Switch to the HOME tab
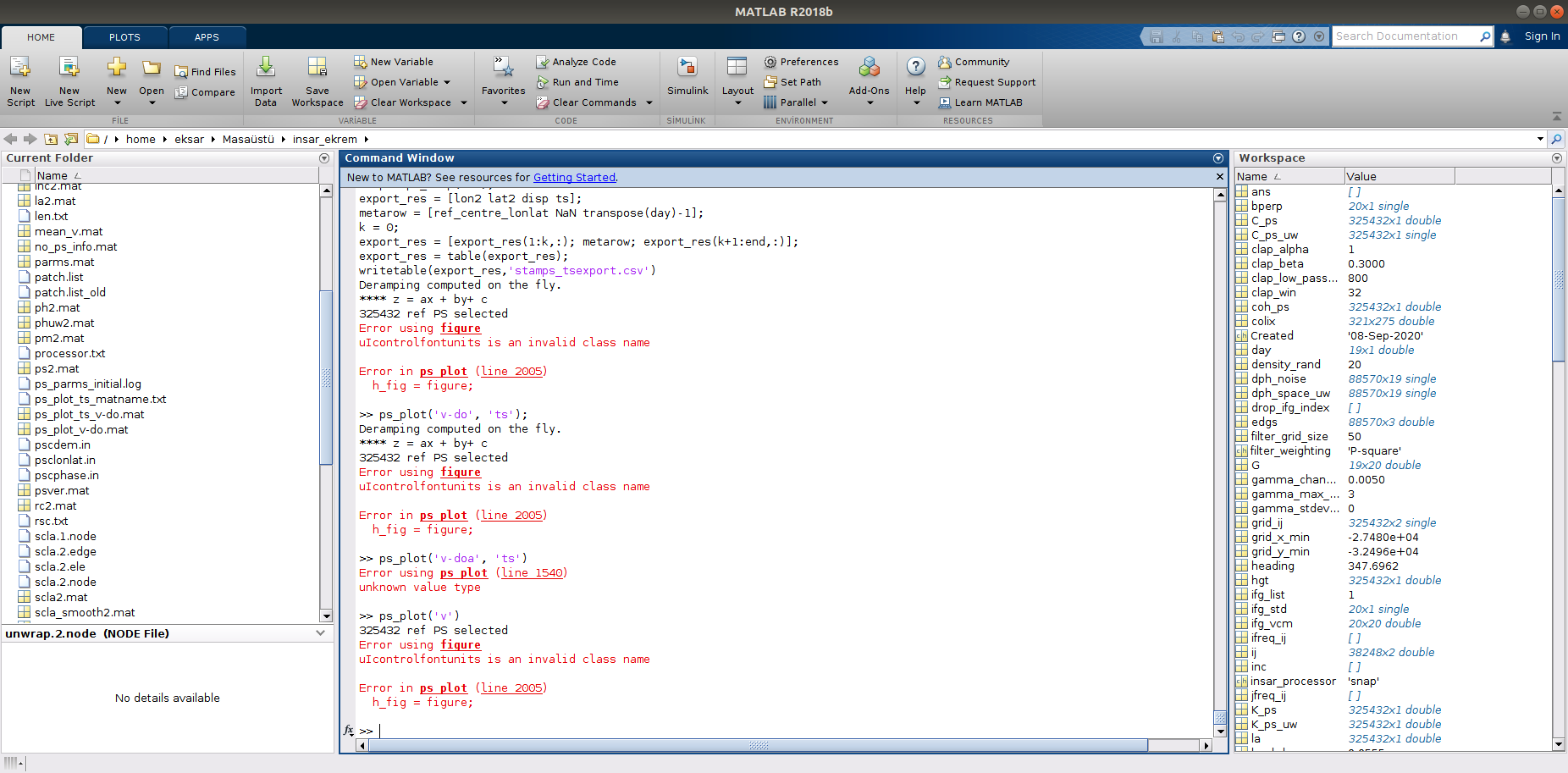The width and height of the screenshot is (1568, 773). pos(41,37)
